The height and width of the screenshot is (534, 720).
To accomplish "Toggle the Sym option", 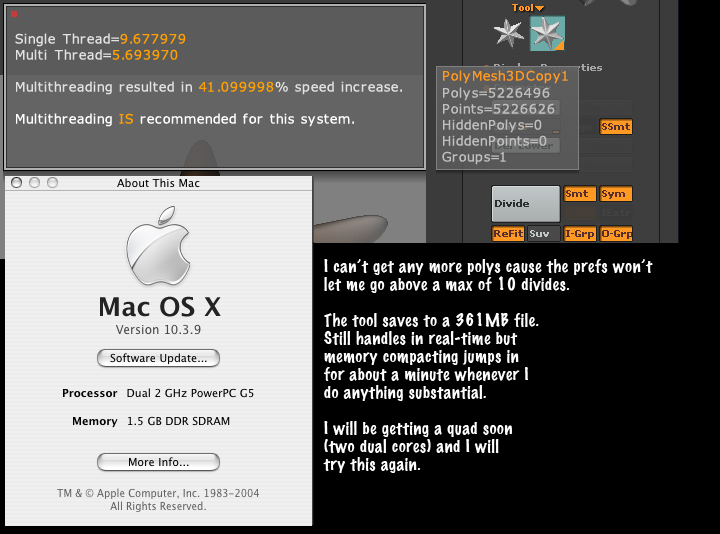I will [616, 194].
